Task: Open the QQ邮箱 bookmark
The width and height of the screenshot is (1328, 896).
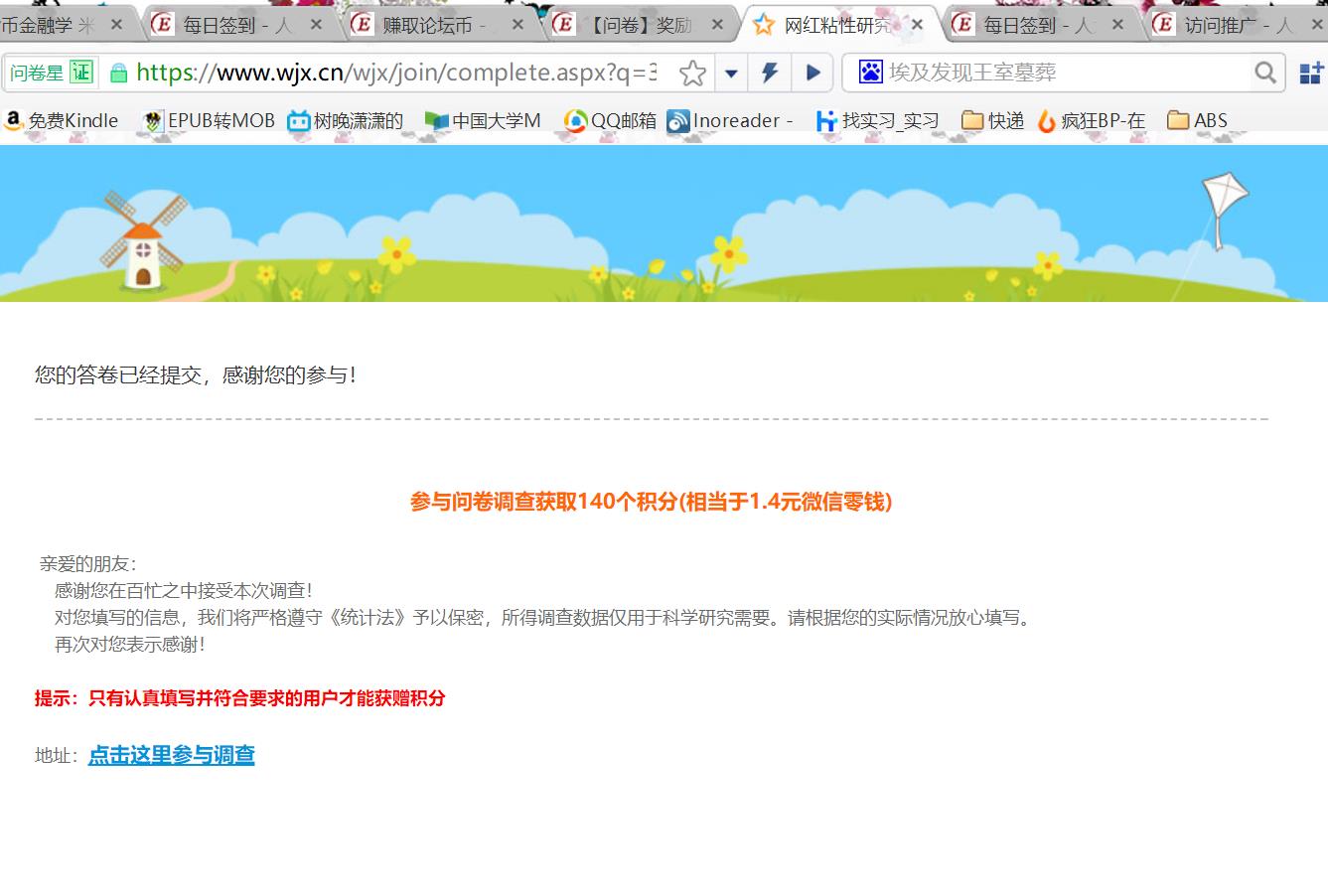Action: pyautogui.click(x=611, y=121)
